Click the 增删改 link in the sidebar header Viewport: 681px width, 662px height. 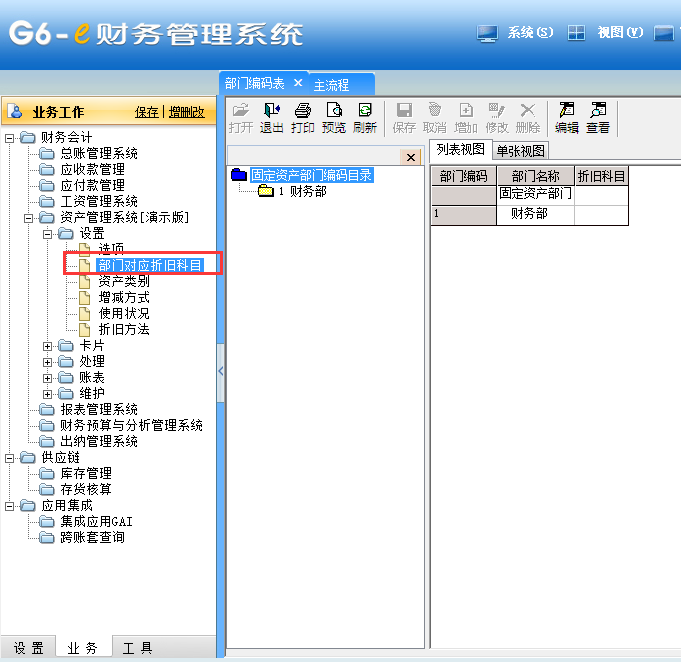[186, 112]
